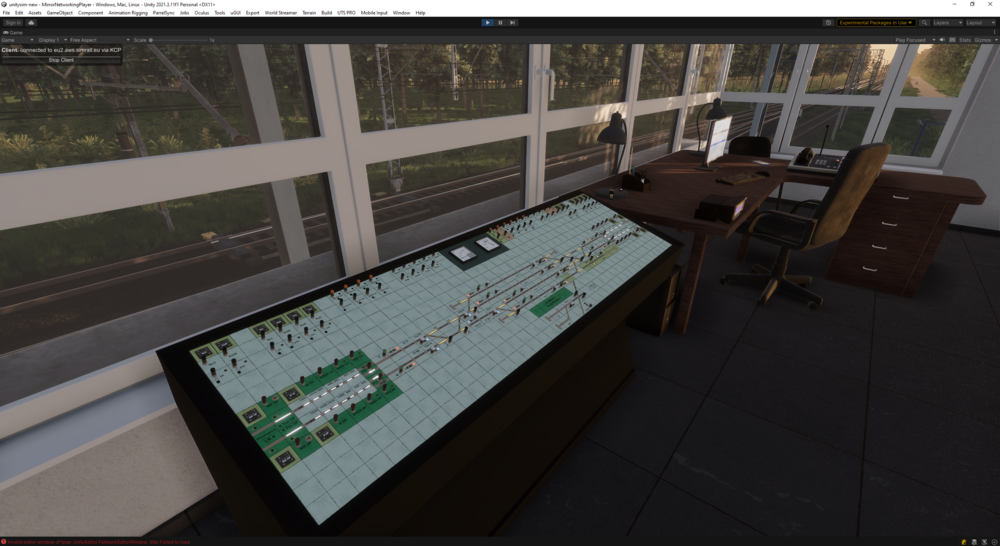
Task: Open the uGUI menu
Action: (x=236, y=13)
